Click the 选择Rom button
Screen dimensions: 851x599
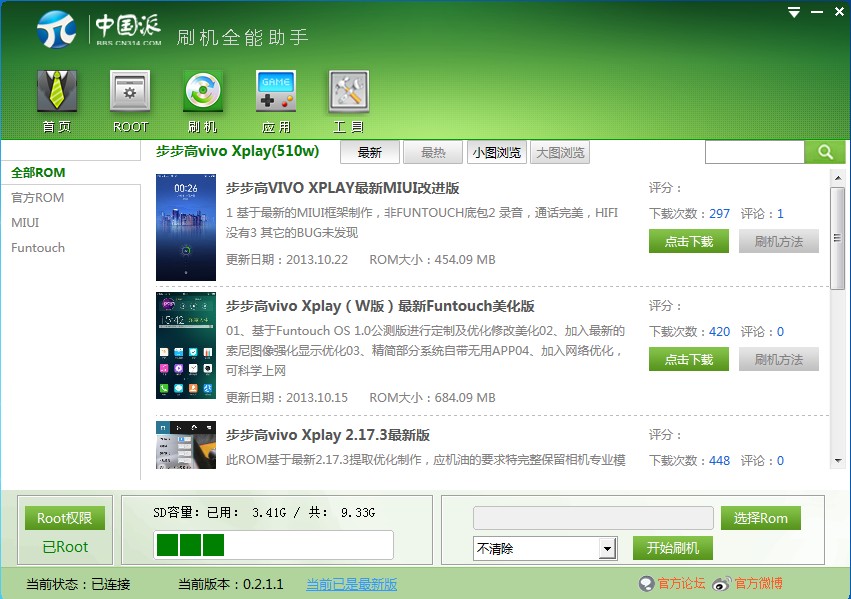pos(761,518)
